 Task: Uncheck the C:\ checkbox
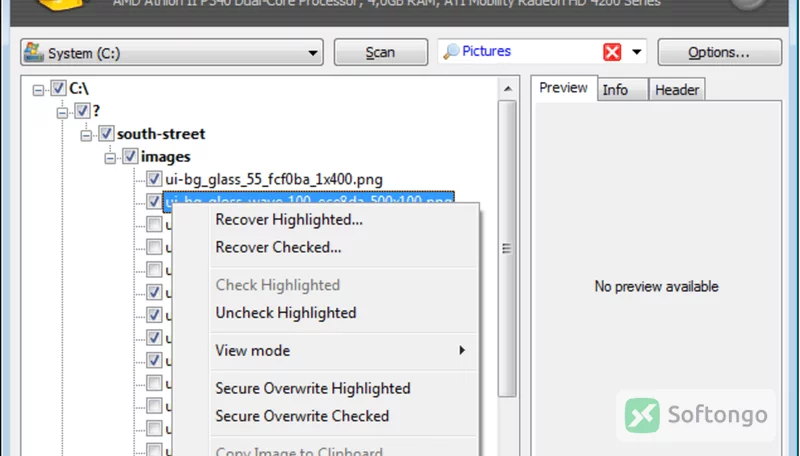(58, 88)
